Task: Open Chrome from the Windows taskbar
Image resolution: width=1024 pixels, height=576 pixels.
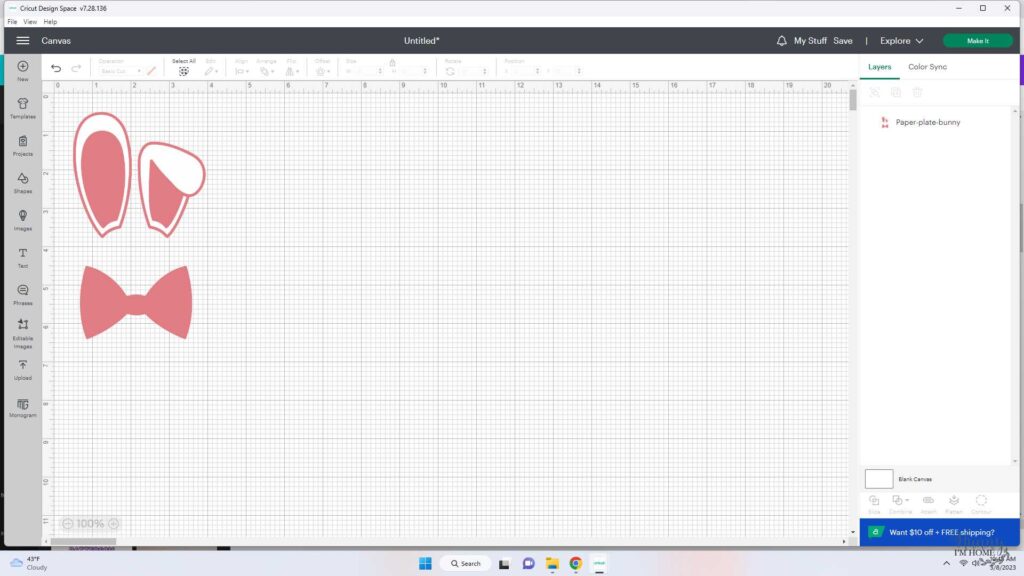Action: click(x=575, y=563)
